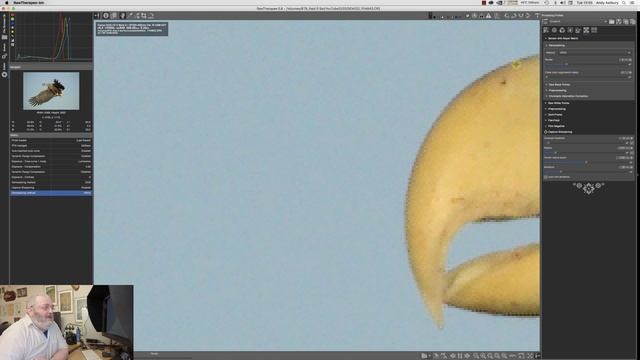Open the Color tools tab
The width and height of the screenshot is (640, 360).
(562, 30)
